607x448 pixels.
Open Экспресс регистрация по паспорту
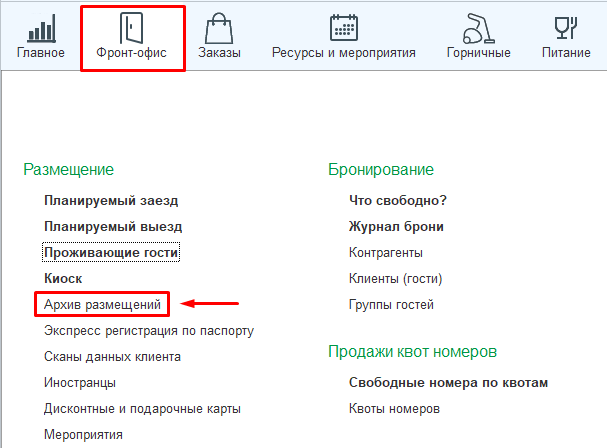(x=149, y=331)
